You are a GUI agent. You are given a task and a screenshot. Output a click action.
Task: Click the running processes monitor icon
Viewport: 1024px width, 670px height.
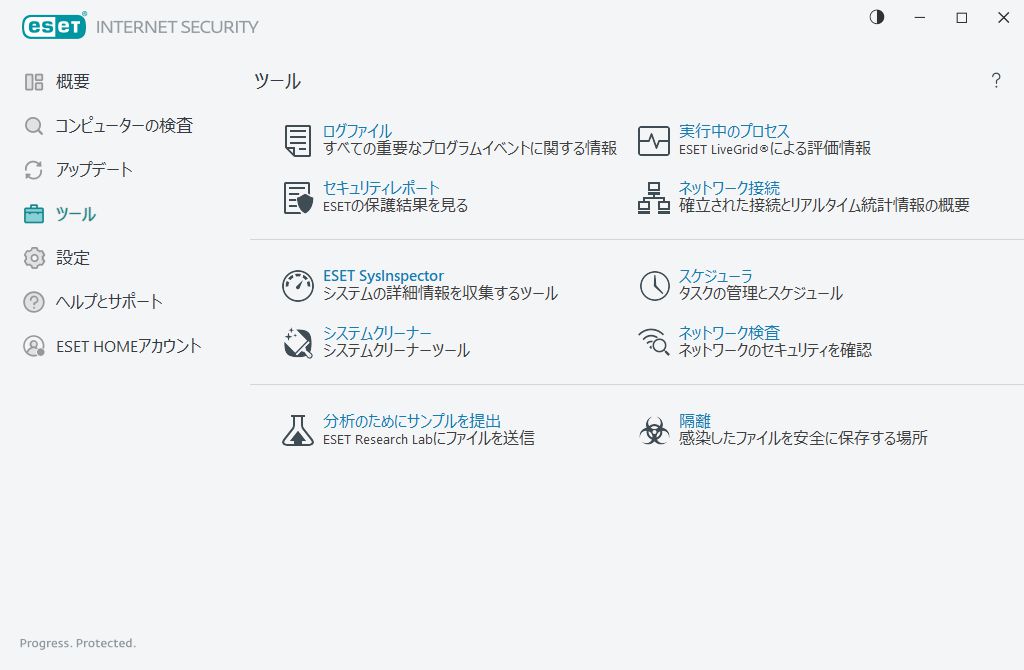point(654,141)
